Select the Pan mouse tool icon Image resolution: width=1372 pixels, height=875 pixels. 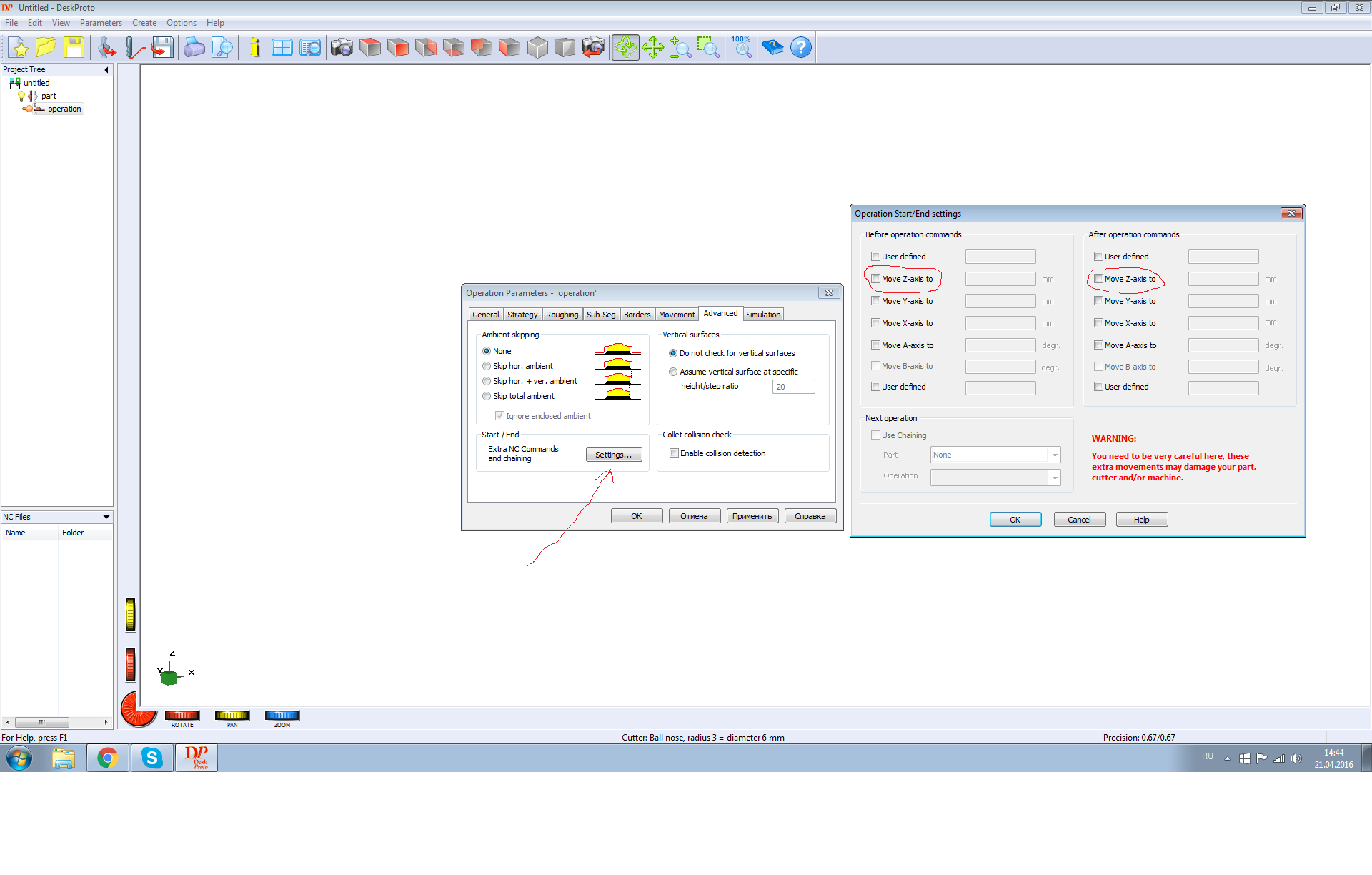coord(652,48)
